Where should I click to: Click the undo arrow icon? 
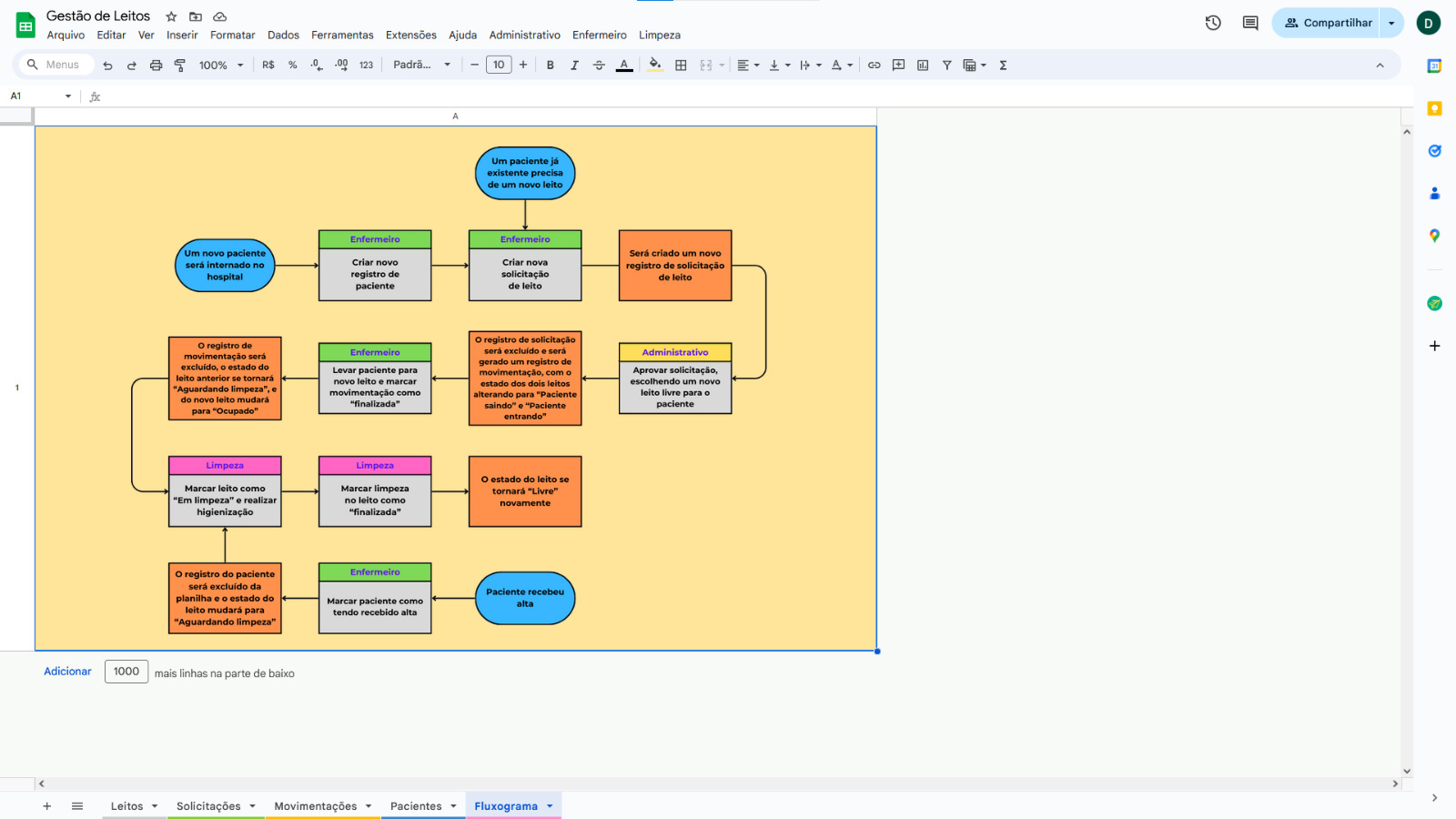click(x=107, y=66)
